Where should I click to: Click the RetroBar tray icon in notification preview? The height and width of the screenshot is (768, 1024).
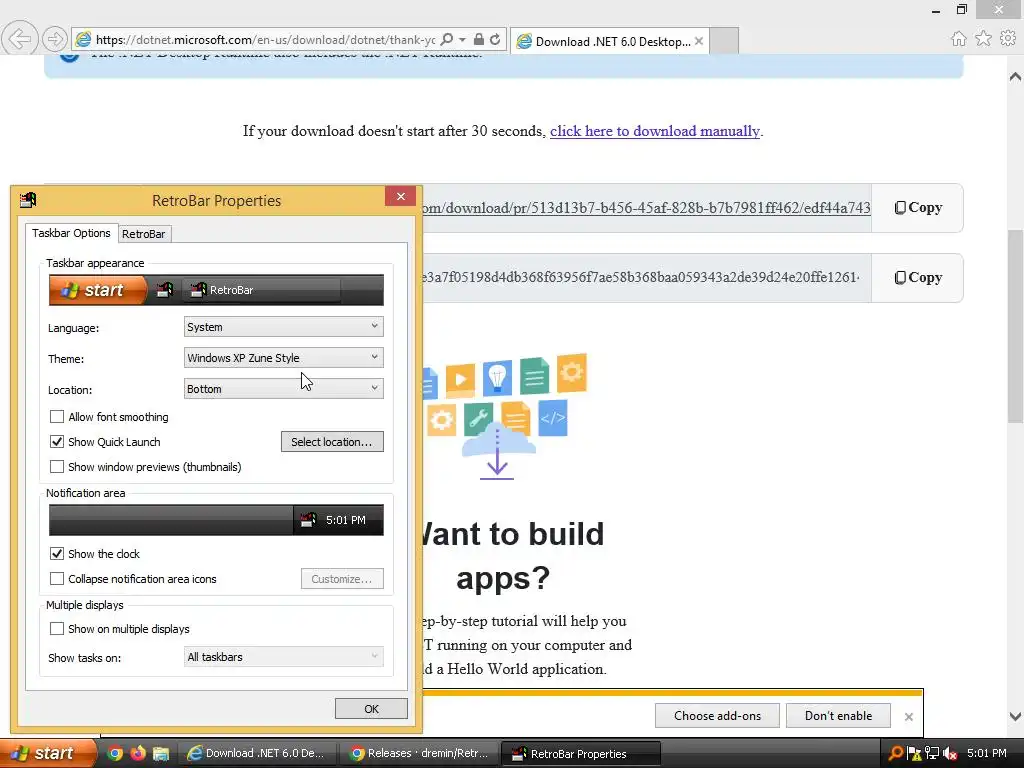click(x=308, y=520)
